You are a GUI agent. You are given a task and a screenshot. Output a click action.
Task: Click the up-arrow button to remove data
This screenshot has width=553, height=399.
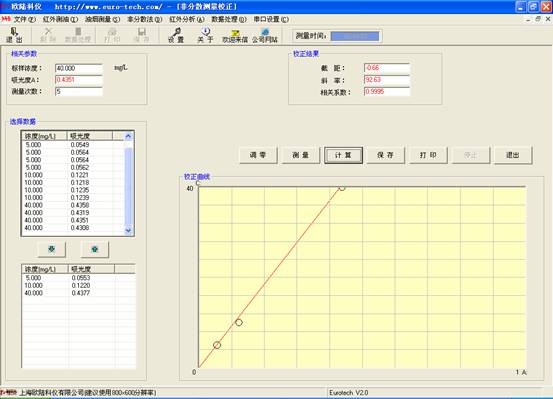tap(95, 249)
